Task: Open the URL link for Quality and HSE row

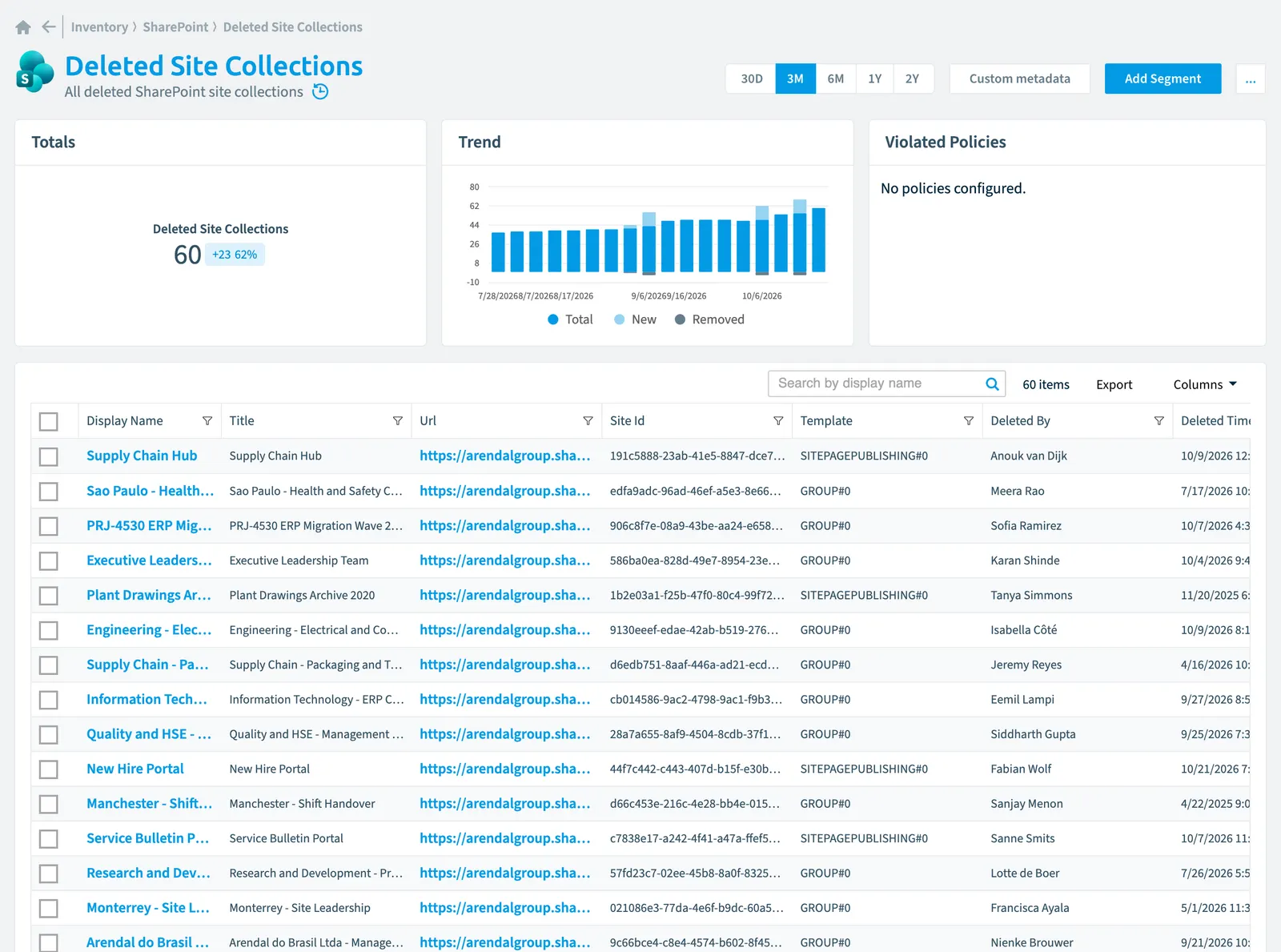Action: 504,733
